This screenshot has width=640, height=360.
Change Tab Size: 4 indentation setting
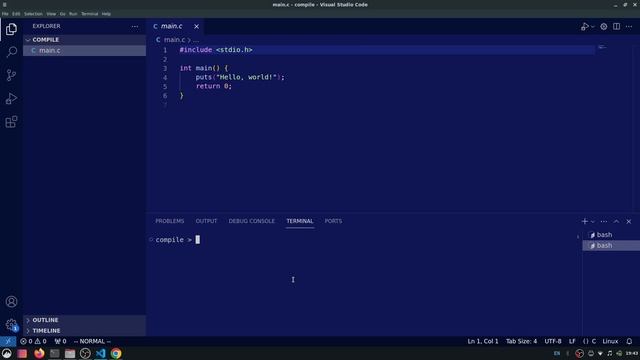(521, 341)
